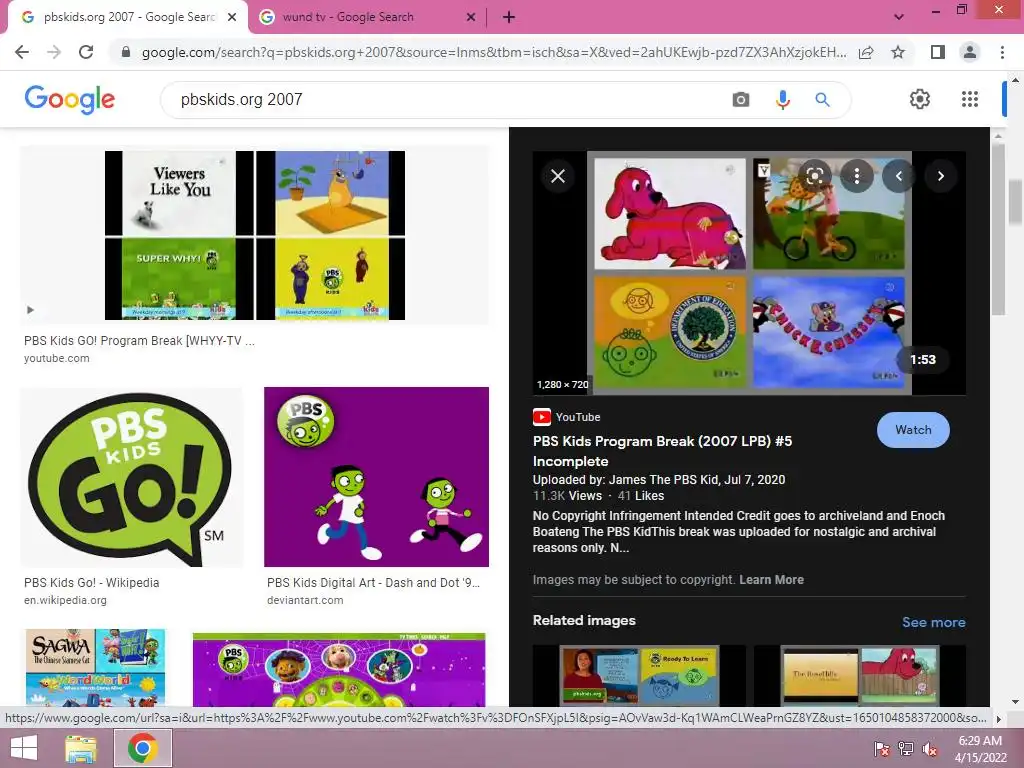The image size is (1024, 768).
Task: Show next image in preview
Action: click(x=940, y=176)
